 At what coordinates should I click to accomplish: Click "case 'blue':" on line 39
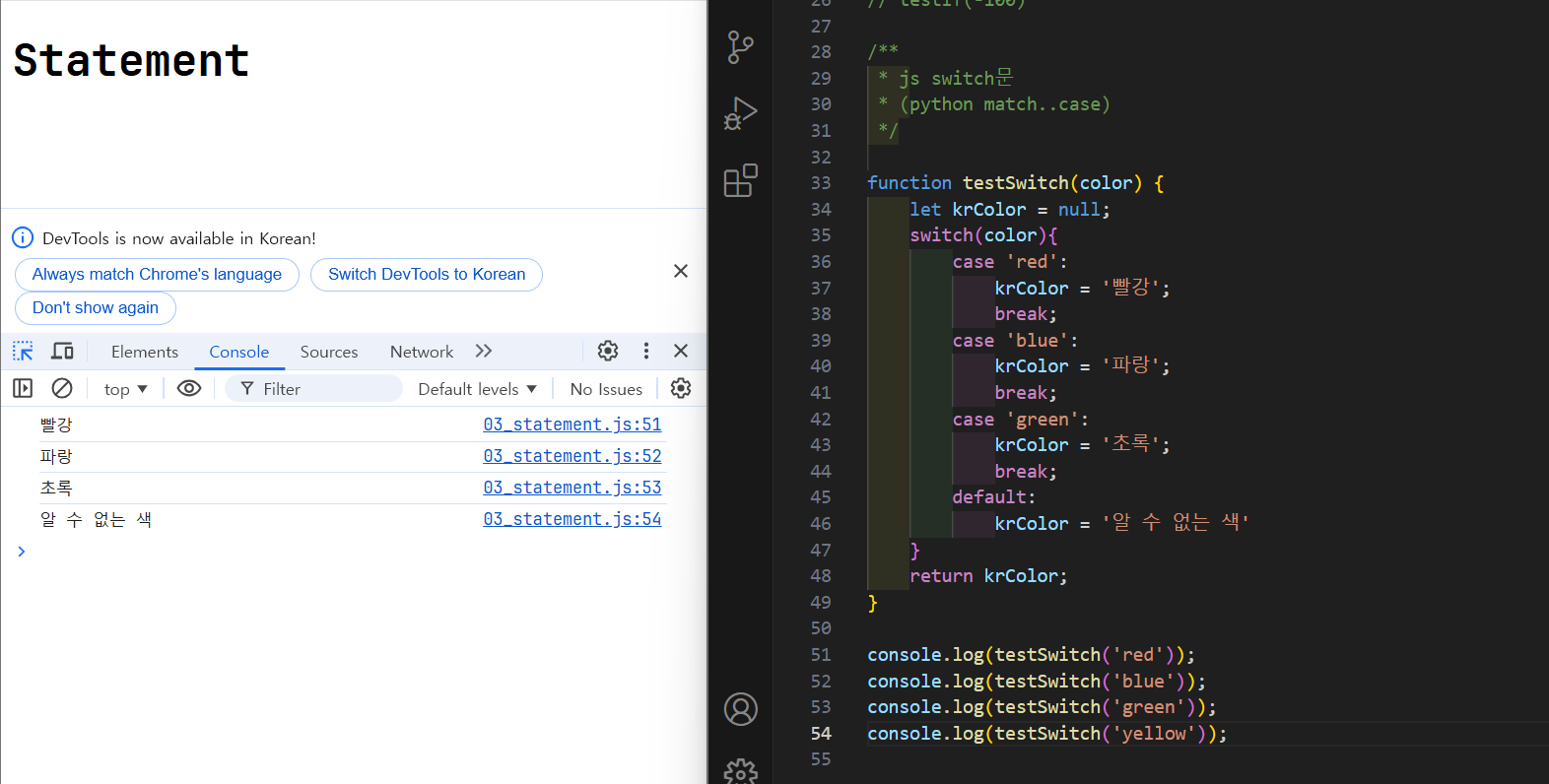1015,341
